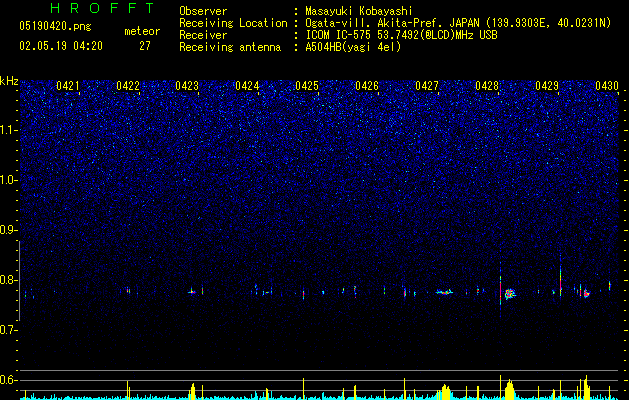Click the Receiving Location label

[x=233, y=23]
